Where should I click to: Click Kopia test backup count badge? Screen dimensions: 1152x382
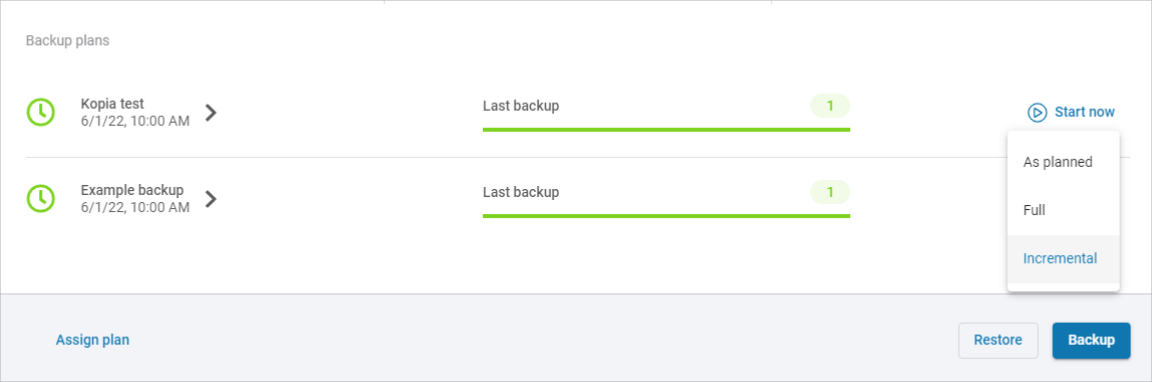pos(829,106)
